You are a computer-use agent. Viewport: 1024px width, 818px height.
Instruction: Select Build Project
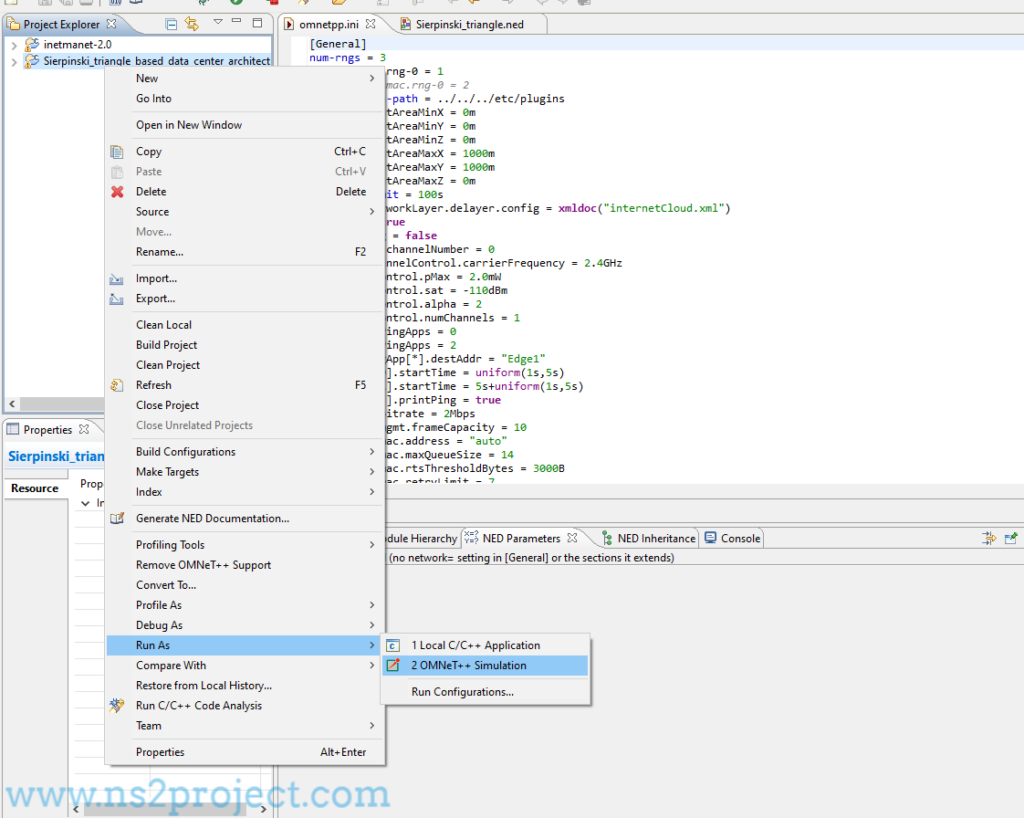[x=245, y=345]
